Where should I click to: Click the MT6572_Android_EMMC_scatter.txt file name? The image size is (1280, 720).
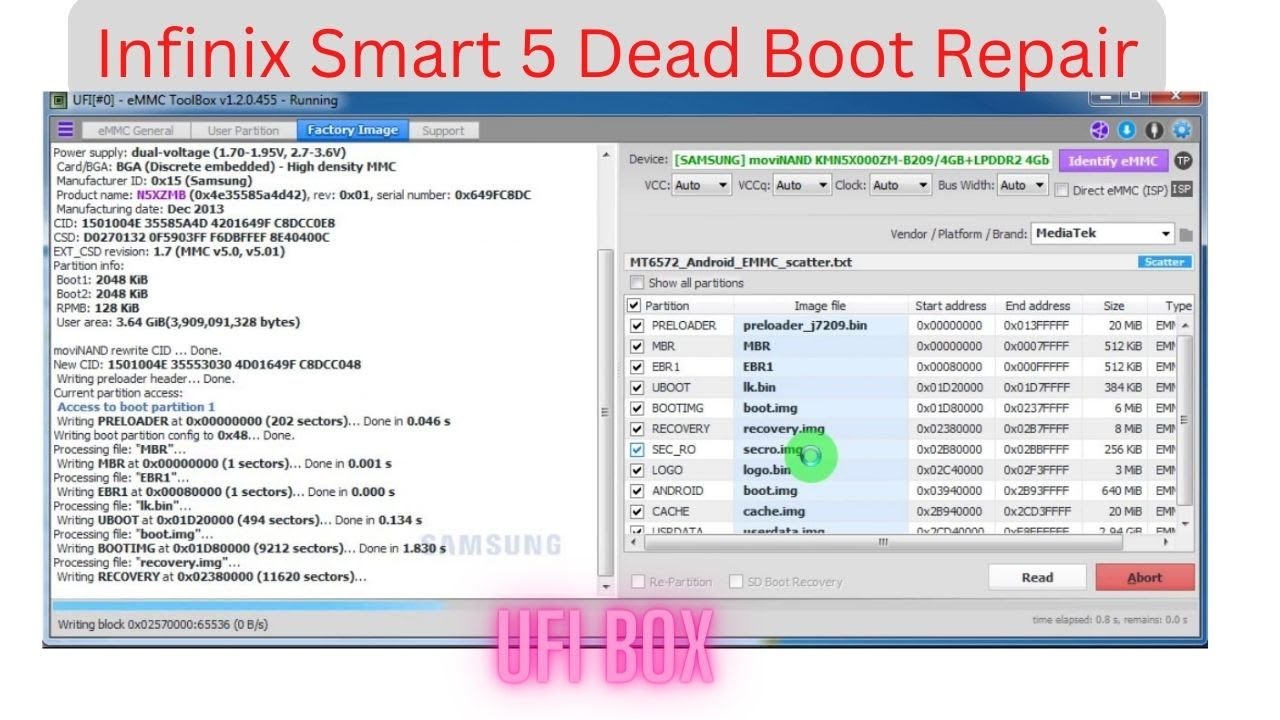click(740, 262)
